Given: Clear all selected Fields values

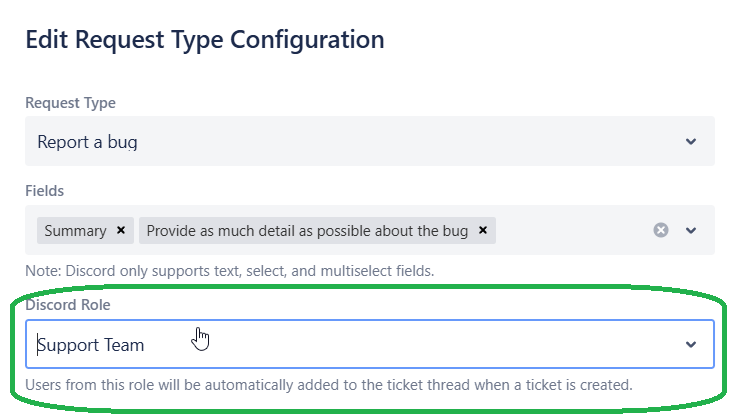Looking at the screenshot, I should coord(660,230).
